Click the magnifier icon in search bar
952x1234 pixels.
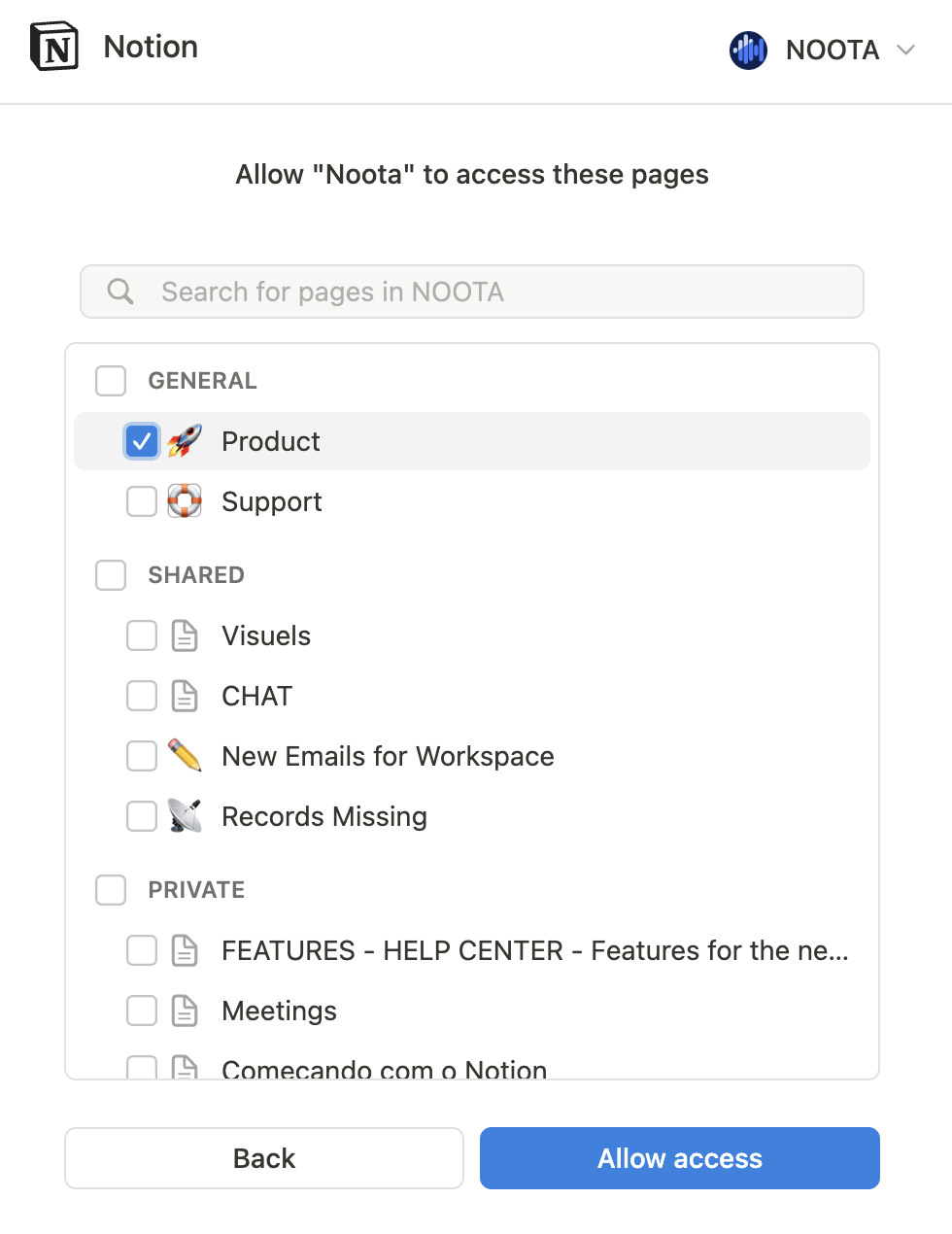[x=120, y=291]
